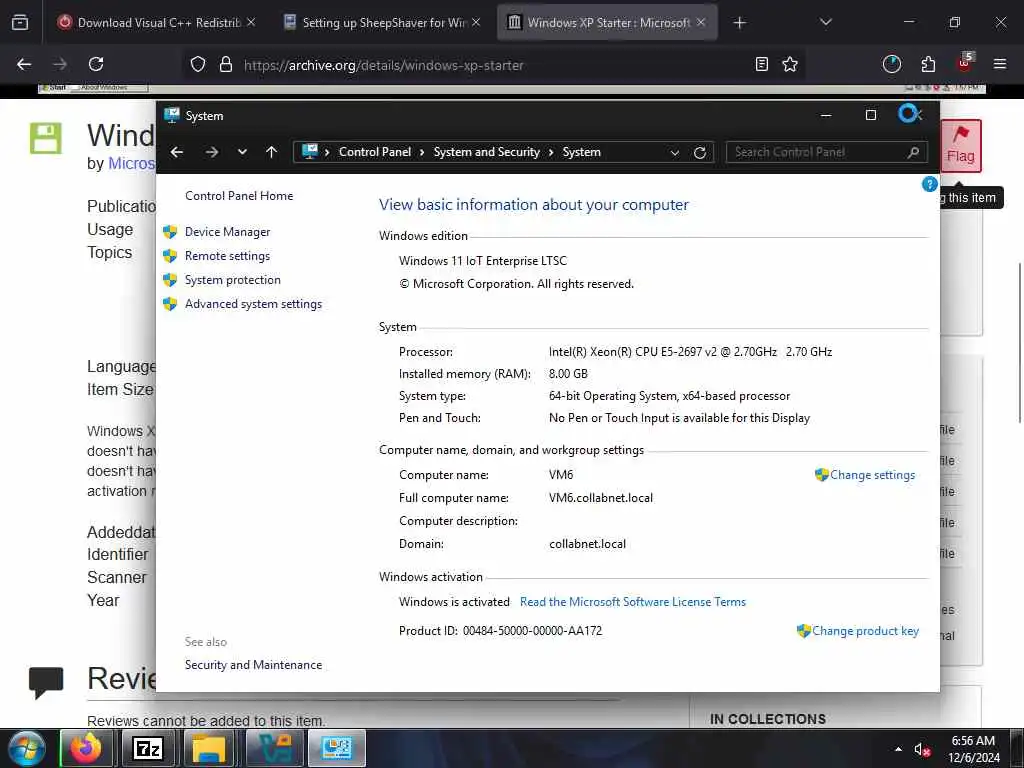Screen dimensions: 1024x768
Task: Go up one level in Control Panel
Action: click(272, 152)
